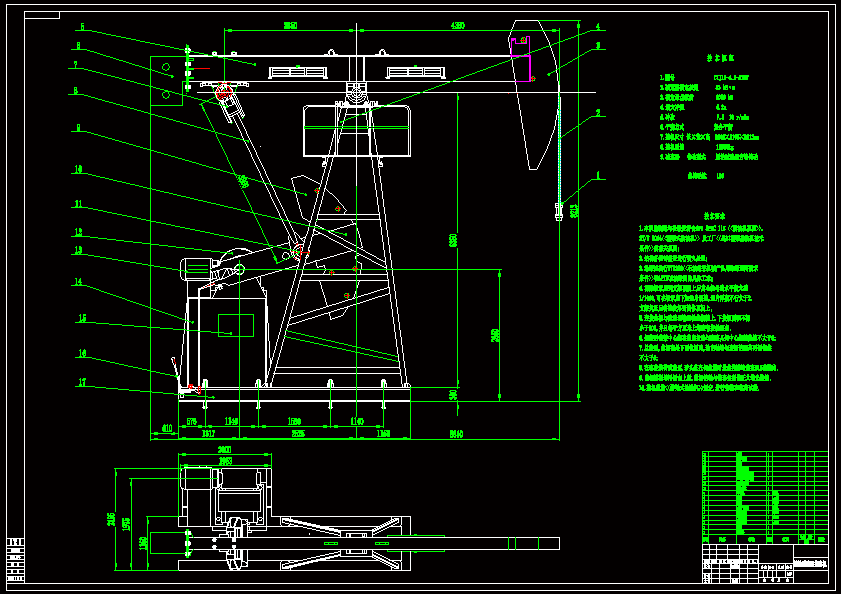Click part callout number 2
841x594 pixels.
599,113
